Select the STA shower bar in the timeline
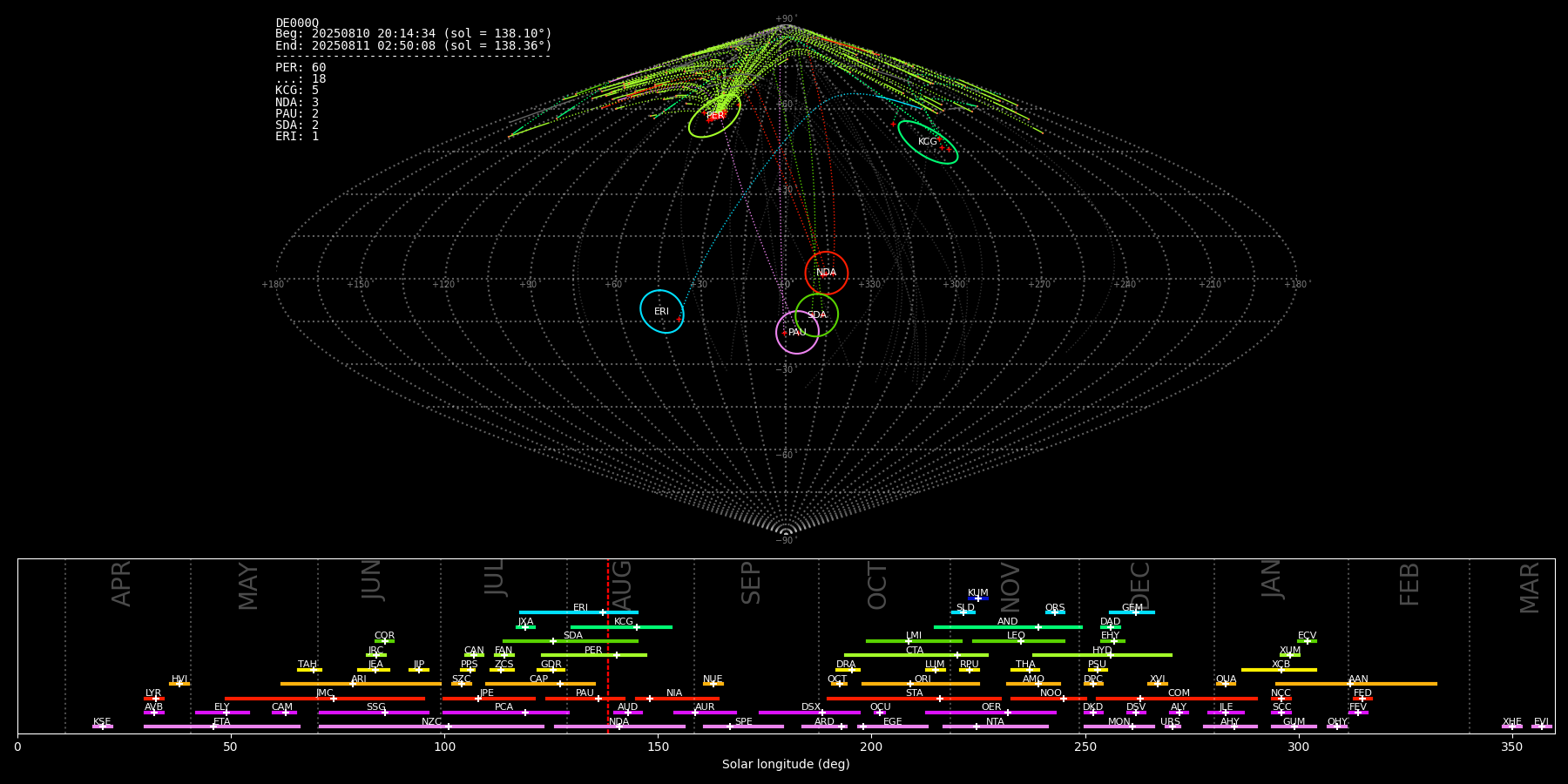Image resolution: width=1568 pixels, height=784 pixels. tap(914, 698)
